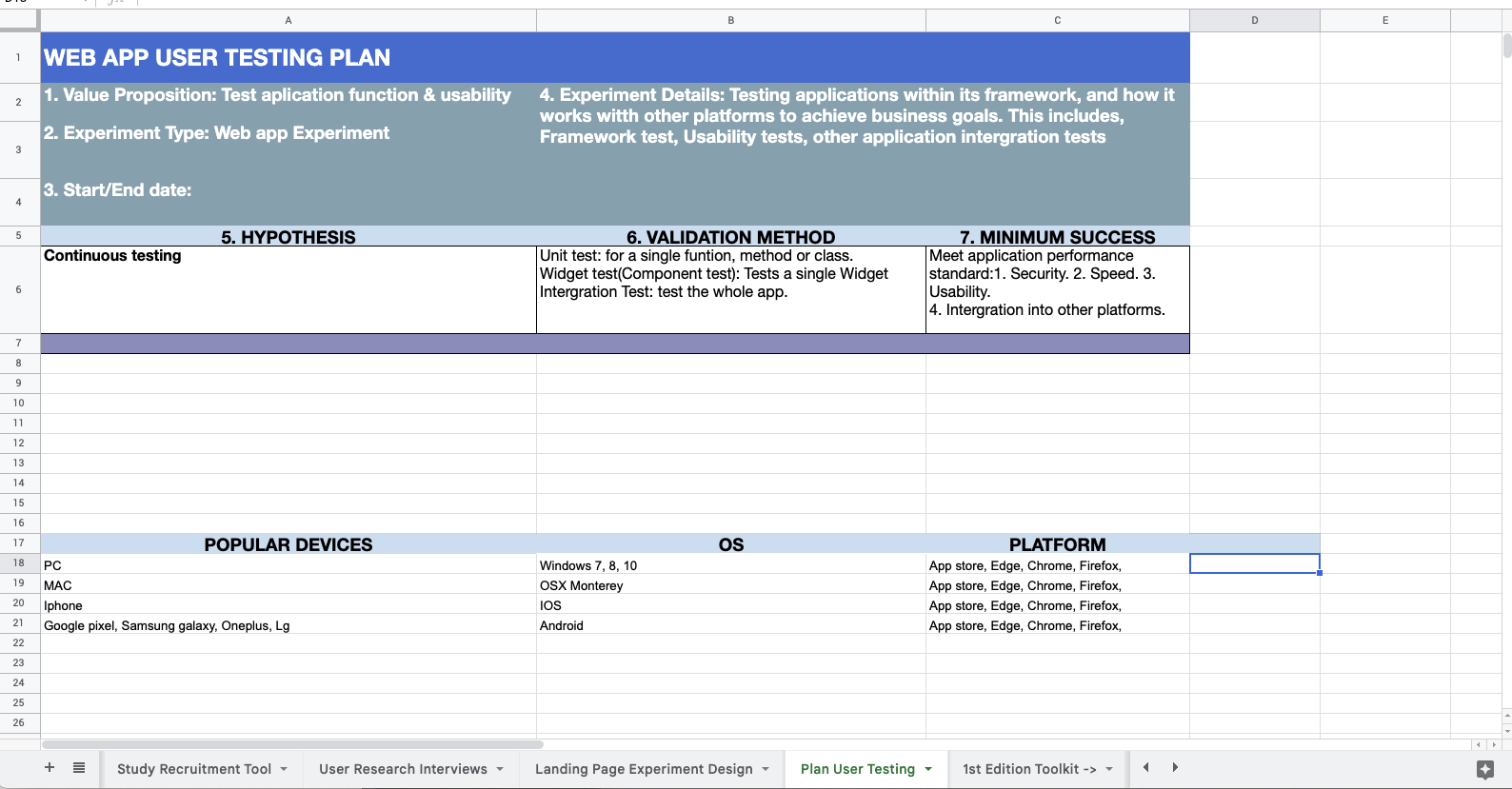Add a new sheet with plus icon
1512x789 pixels.
point(50,767)
